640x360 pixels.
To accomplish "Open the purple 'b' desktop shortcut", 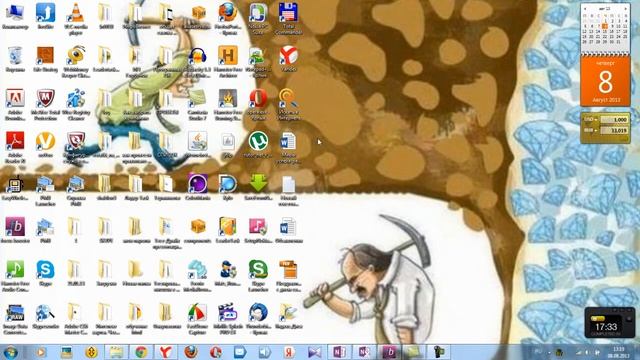I will click(15, 230).
